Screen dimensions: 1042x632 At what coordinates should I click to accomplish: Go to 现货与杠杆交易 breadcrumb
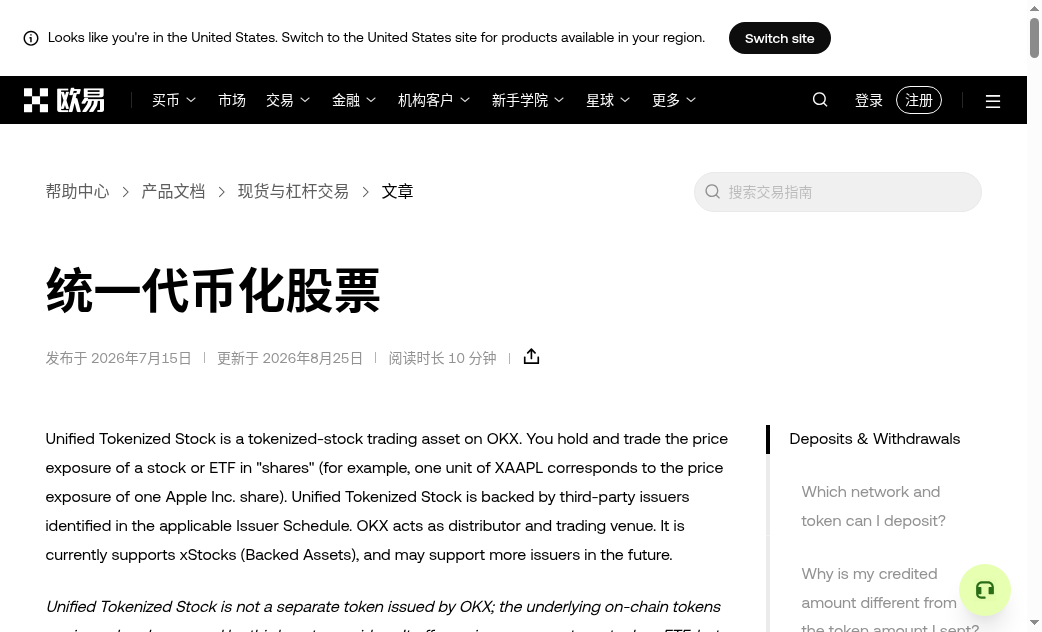click(x=293, y=191)
